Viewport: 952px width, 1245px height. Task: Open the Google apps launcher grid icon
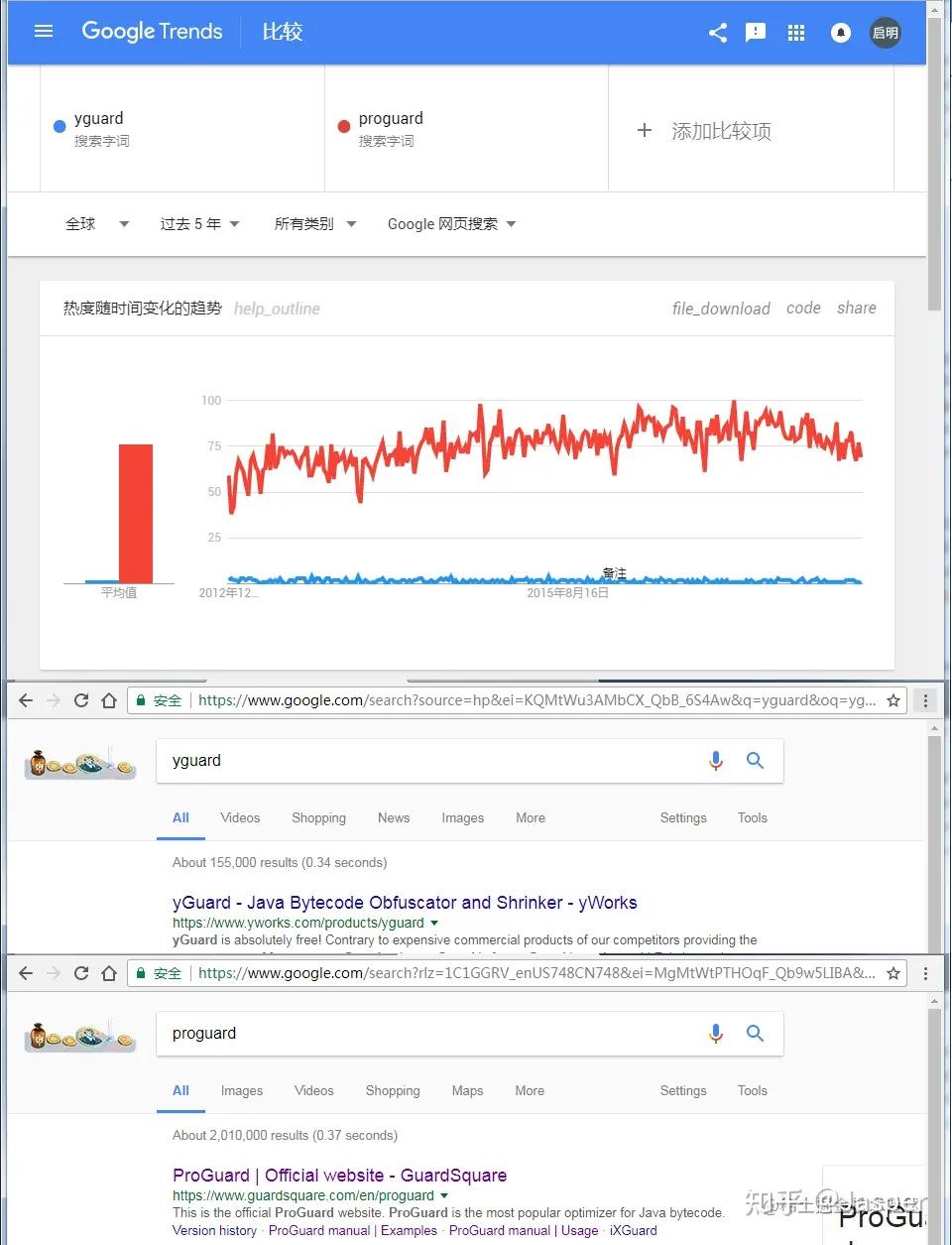(795, 32)
